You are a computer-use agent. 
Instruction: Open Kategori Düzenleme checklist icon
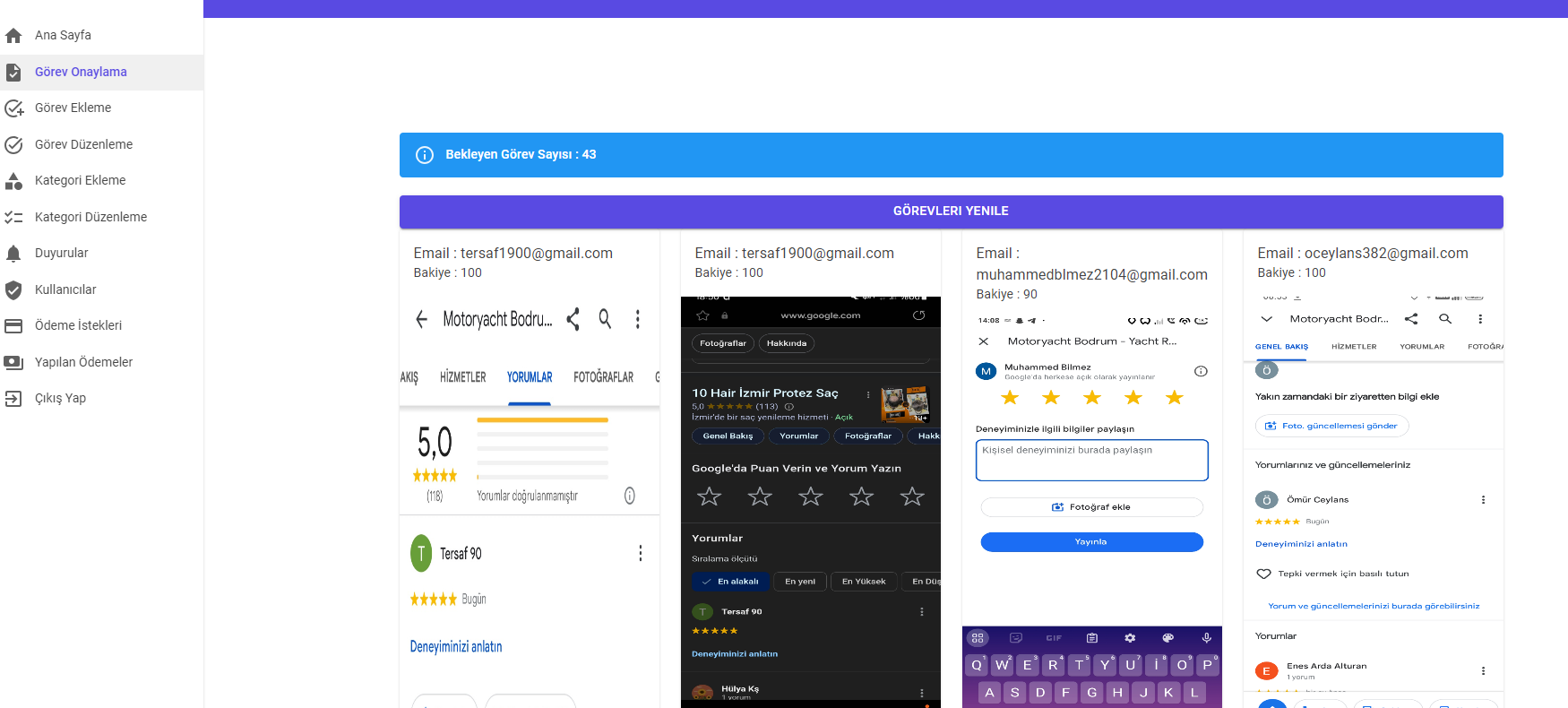[x=13, y=217]
